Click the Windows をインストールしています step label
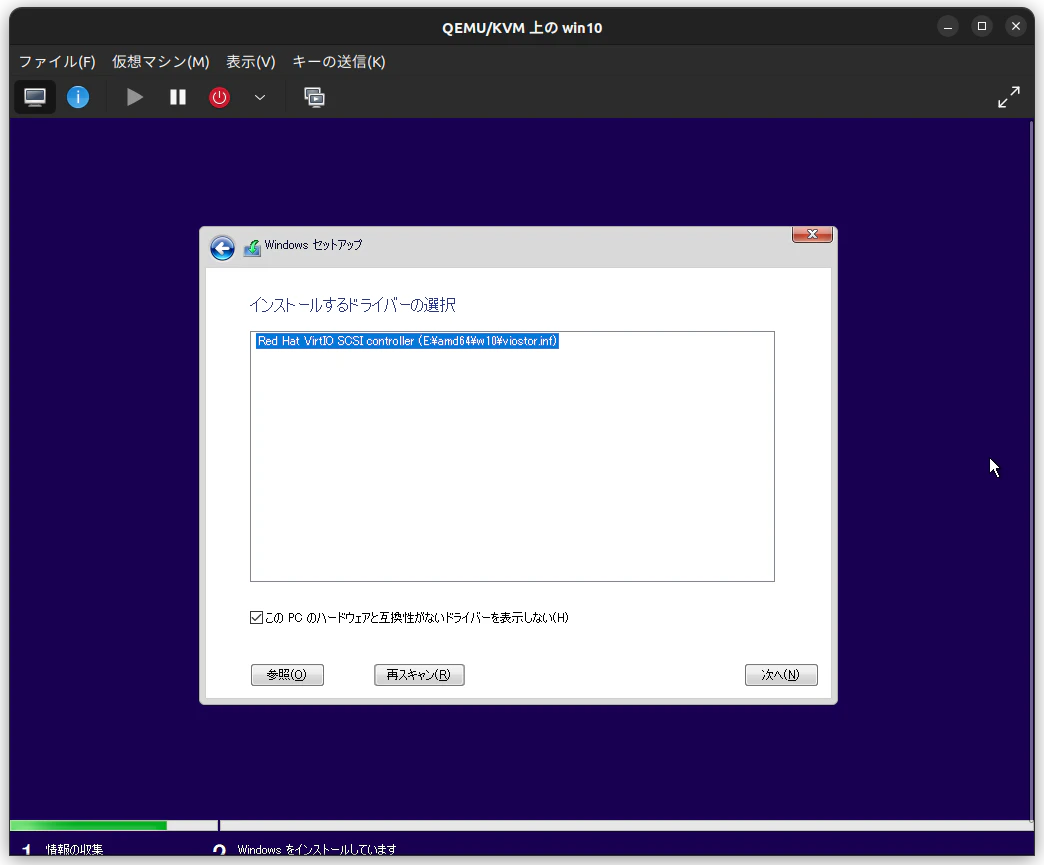This screenshot has width=1044, height=865. pos(317,850)
